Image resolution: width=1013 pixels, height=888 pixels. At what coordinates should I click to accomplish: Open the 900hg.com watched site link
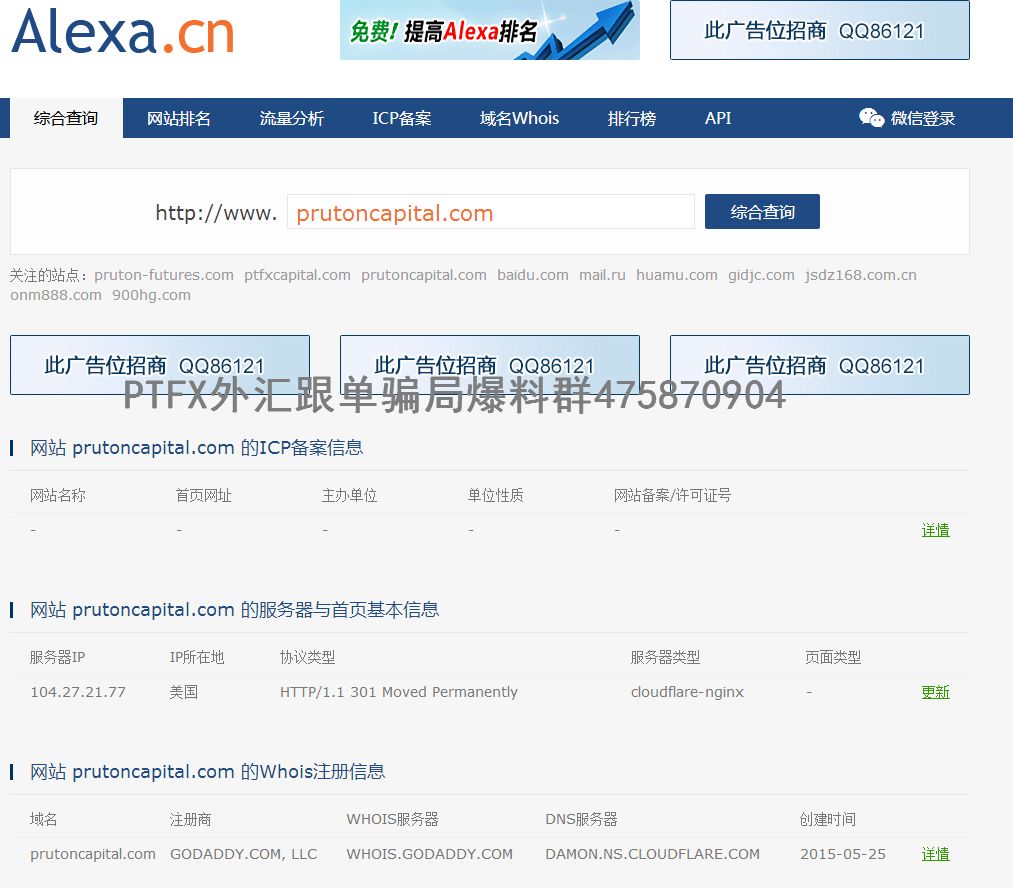tap(151, 295)
